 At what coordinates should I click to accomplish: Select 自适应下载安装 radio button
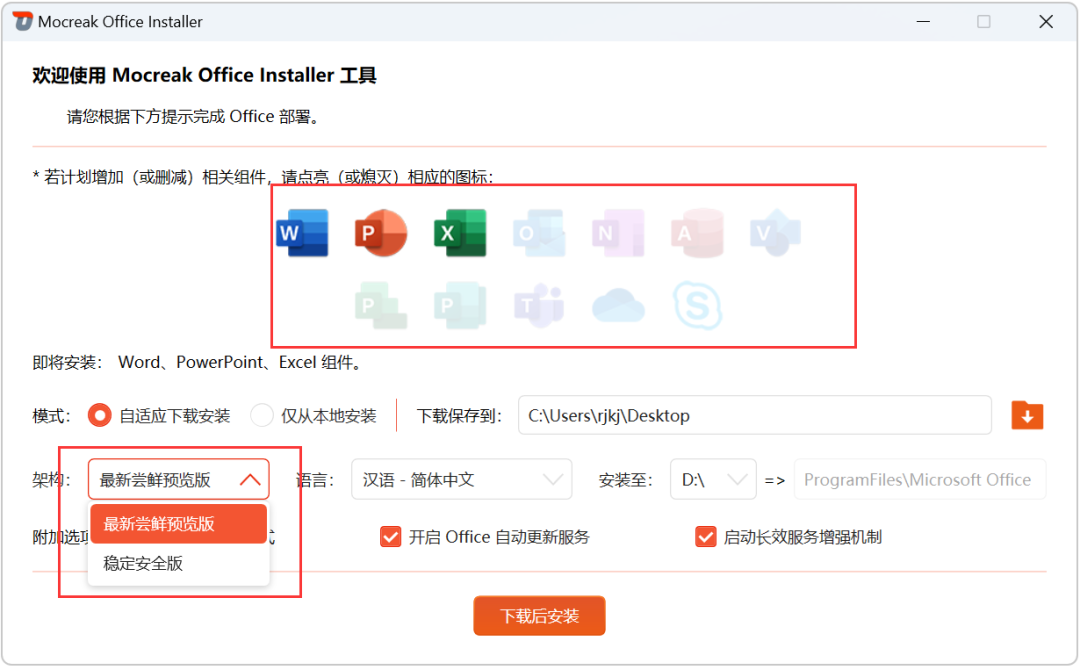[x=100, y=416]
